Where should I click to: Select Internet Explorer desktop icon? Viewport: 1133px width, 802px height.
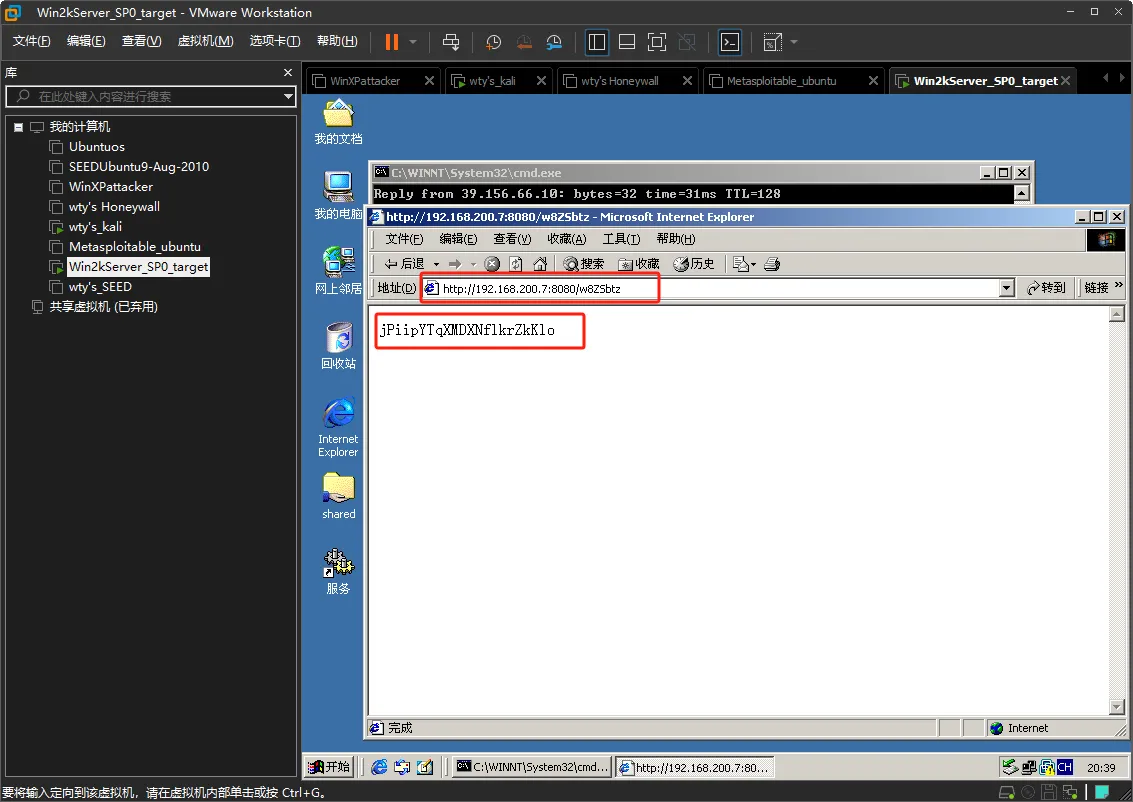point(338,427)
